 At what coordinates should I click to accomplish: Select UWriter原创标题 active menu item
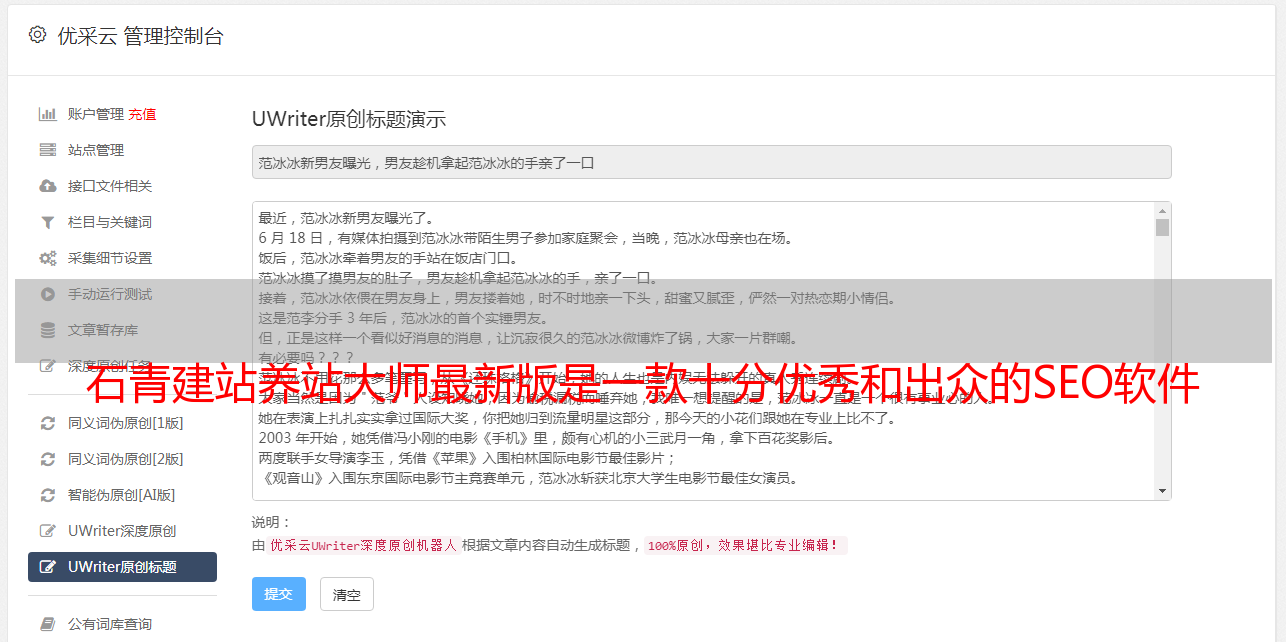tap(122, 567)
